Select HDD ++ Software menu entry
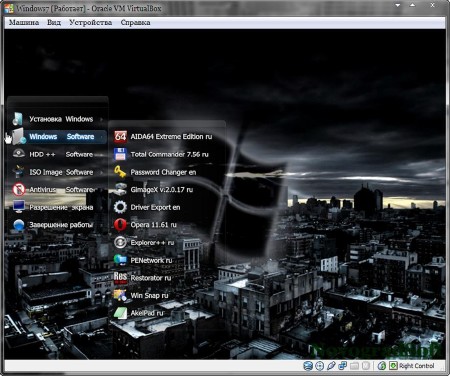 point(57,154)
